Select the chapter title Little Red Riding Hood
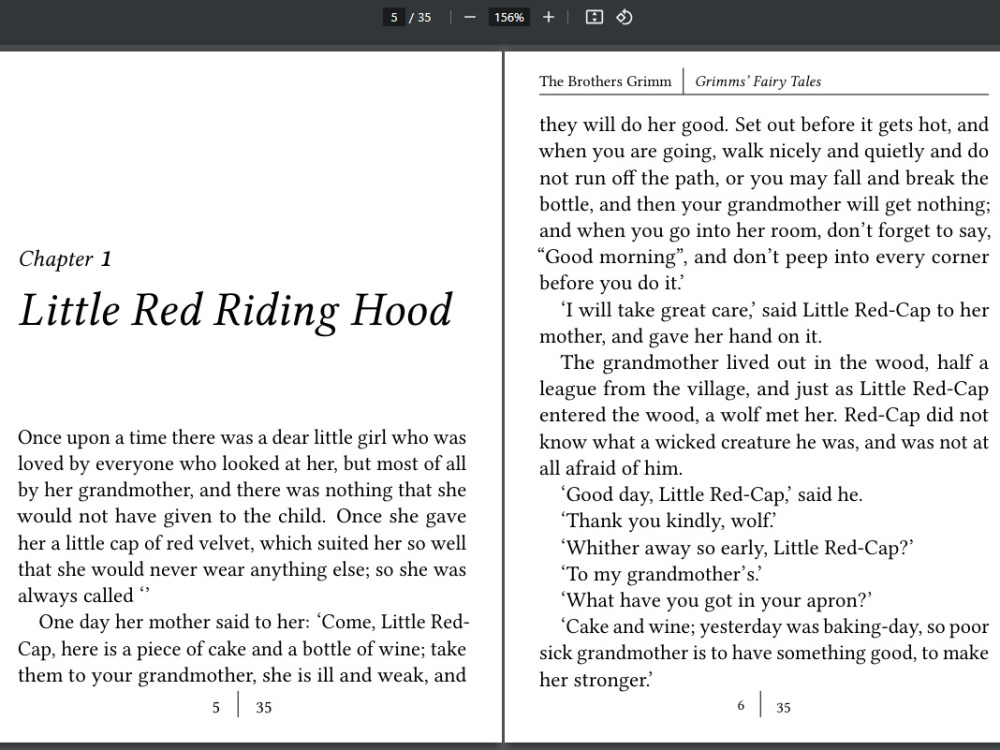 [235, 311]
